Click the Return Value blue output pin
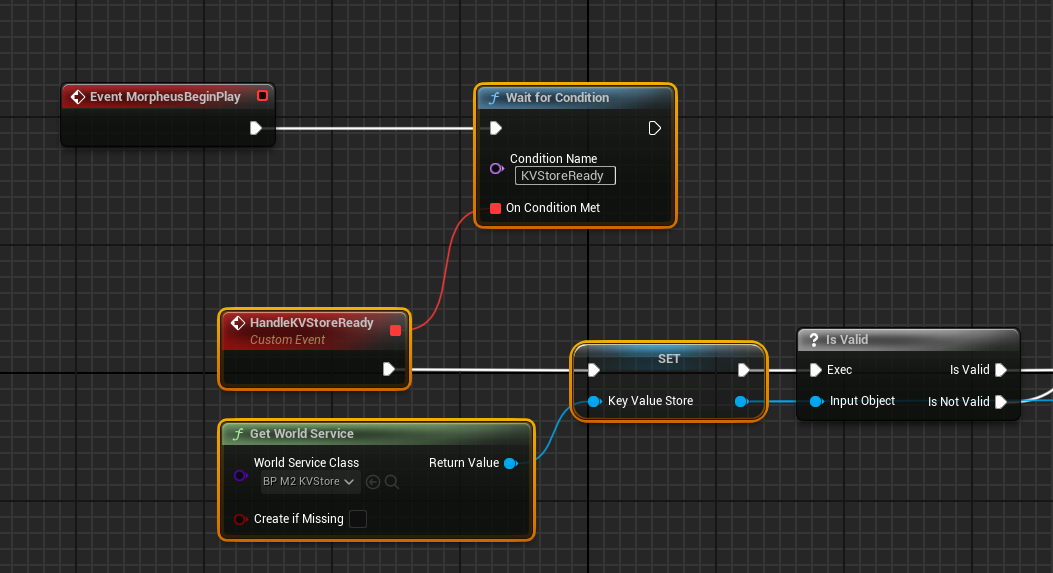The width and height of the screenshot is (1053, 573). pos(510,463)
